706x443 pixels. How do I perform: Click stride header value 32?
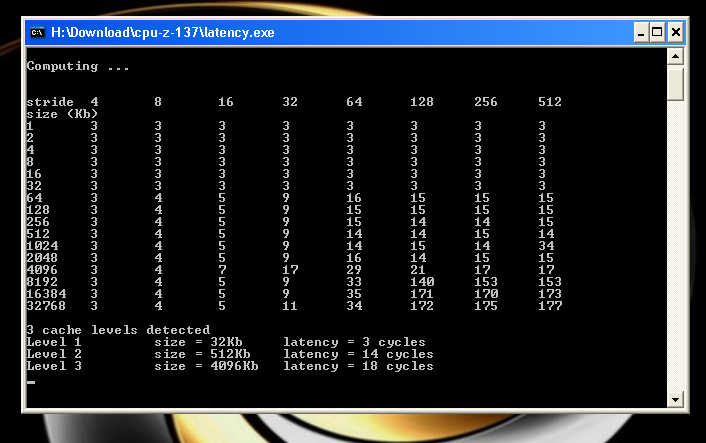[290, 102]
